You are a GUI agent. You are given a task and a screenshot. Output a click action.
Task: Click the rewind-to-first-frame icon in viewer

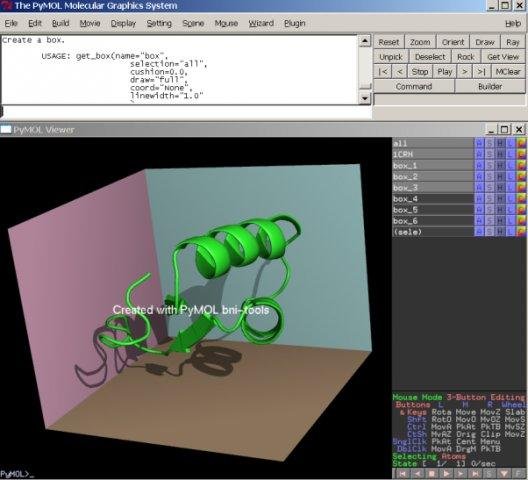(402, 474)
